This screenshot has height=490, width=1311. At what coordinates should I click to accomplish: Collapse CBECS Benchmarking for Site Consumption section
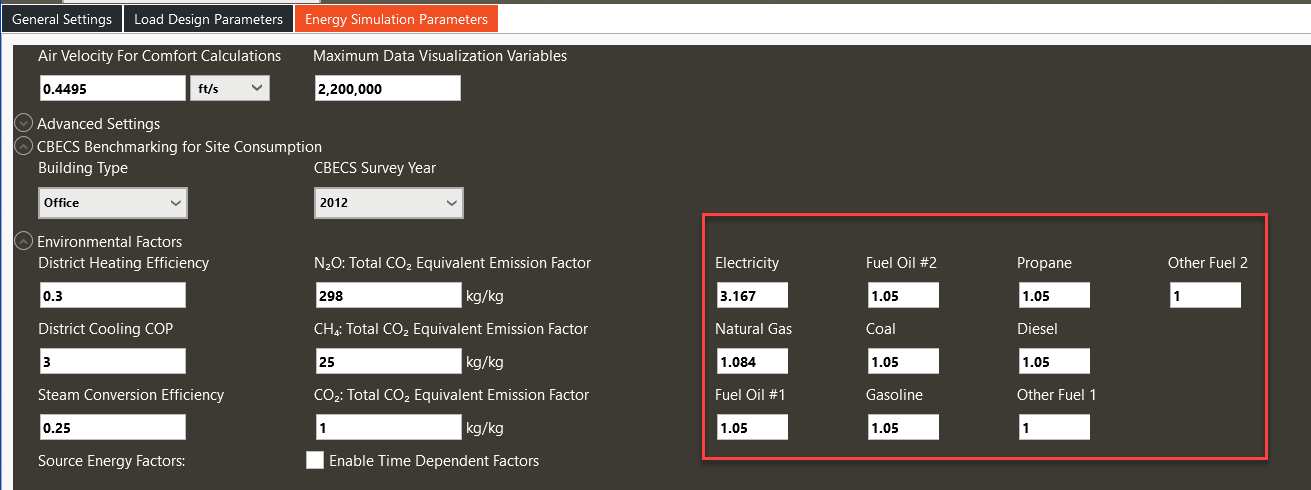pos(24,147)
